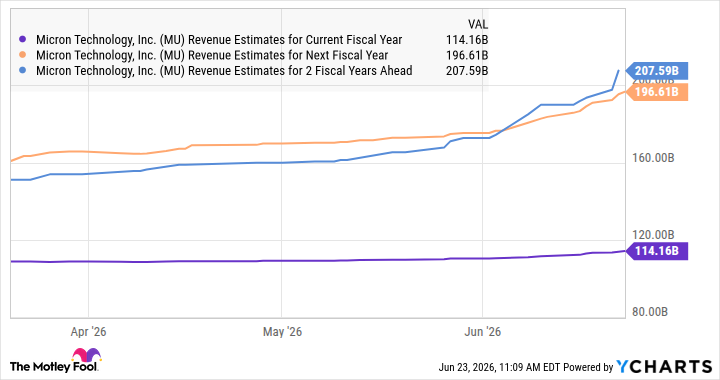This screenshot has width=720, height=380.
Task: Click the Jun '26 x-axis label
Action: point(483,332)
